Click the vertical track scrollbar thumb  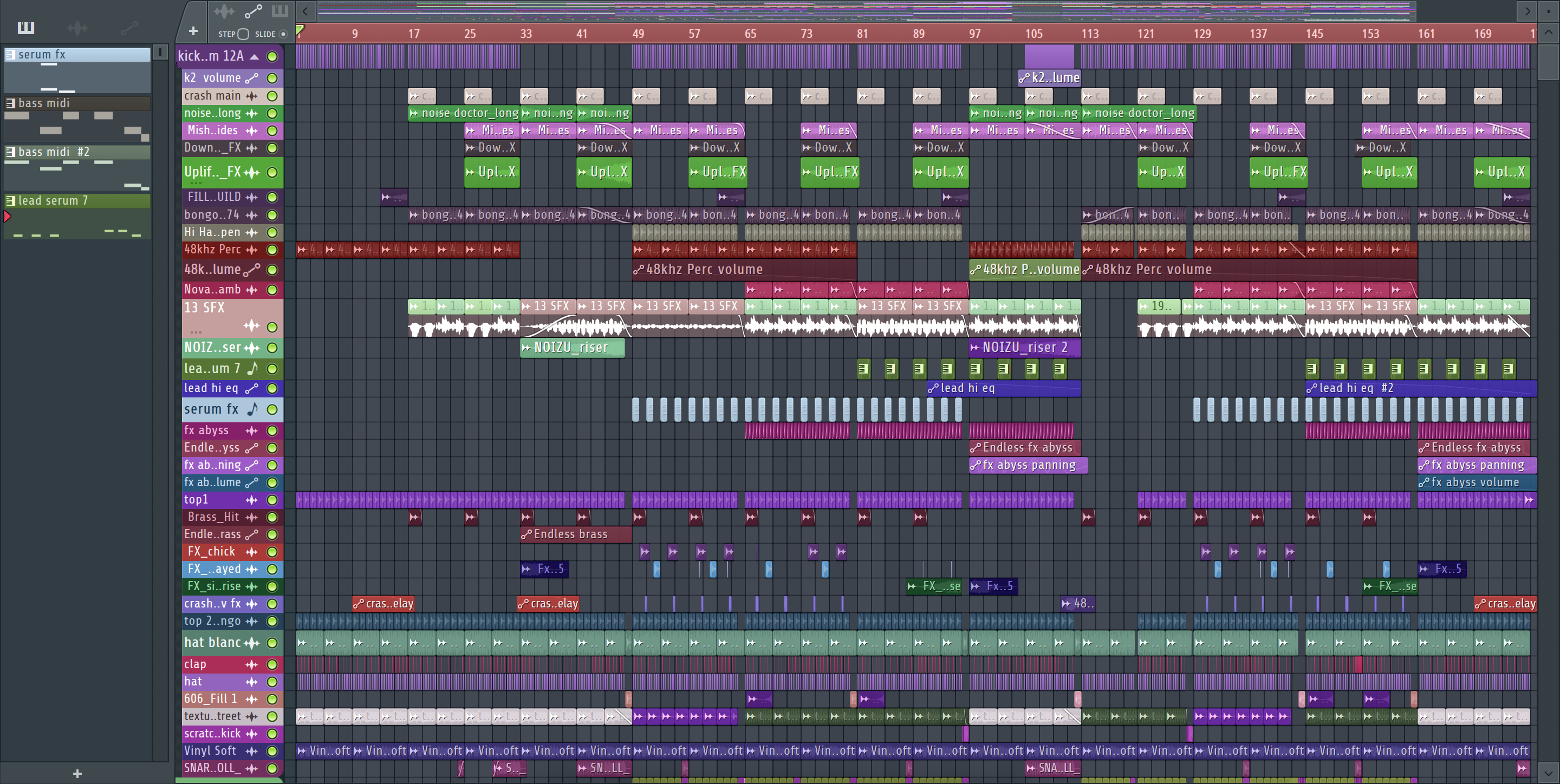coord(1548,61)
